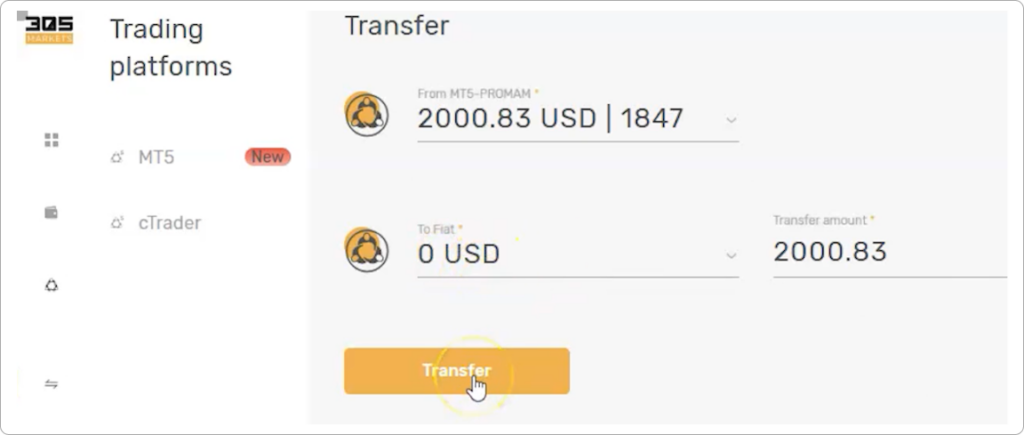The height and width of the screenshot is (435, 1024).
Task: Click the Transfer page heading
Action: click(397, 26)
